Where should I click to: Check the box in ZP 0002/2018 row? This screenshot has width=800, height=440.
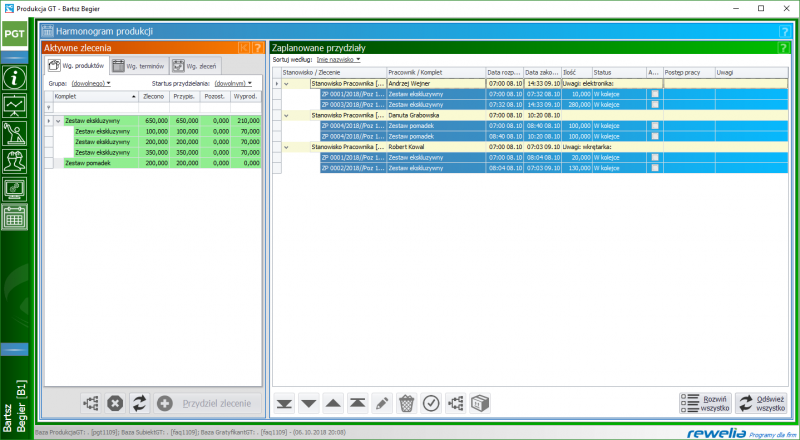tap(655, 167)
